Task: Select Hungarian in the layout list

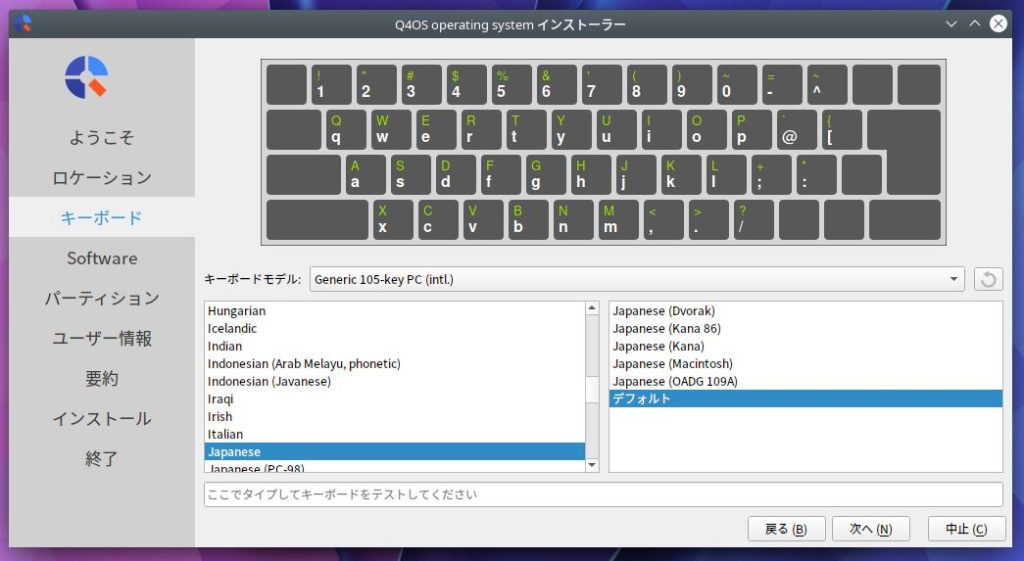Action: click(x=394, y=311)
